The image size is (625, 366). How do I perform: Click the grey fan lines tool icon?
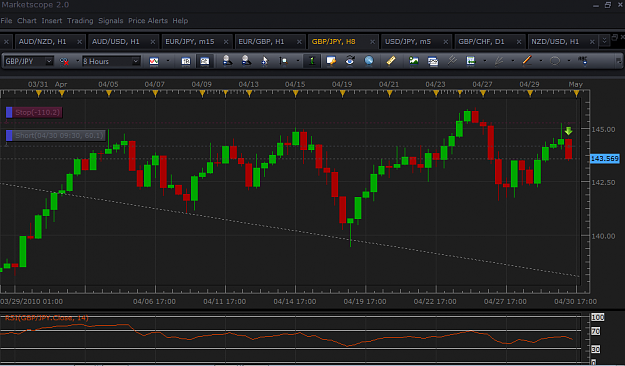click(x=499, y=61)
